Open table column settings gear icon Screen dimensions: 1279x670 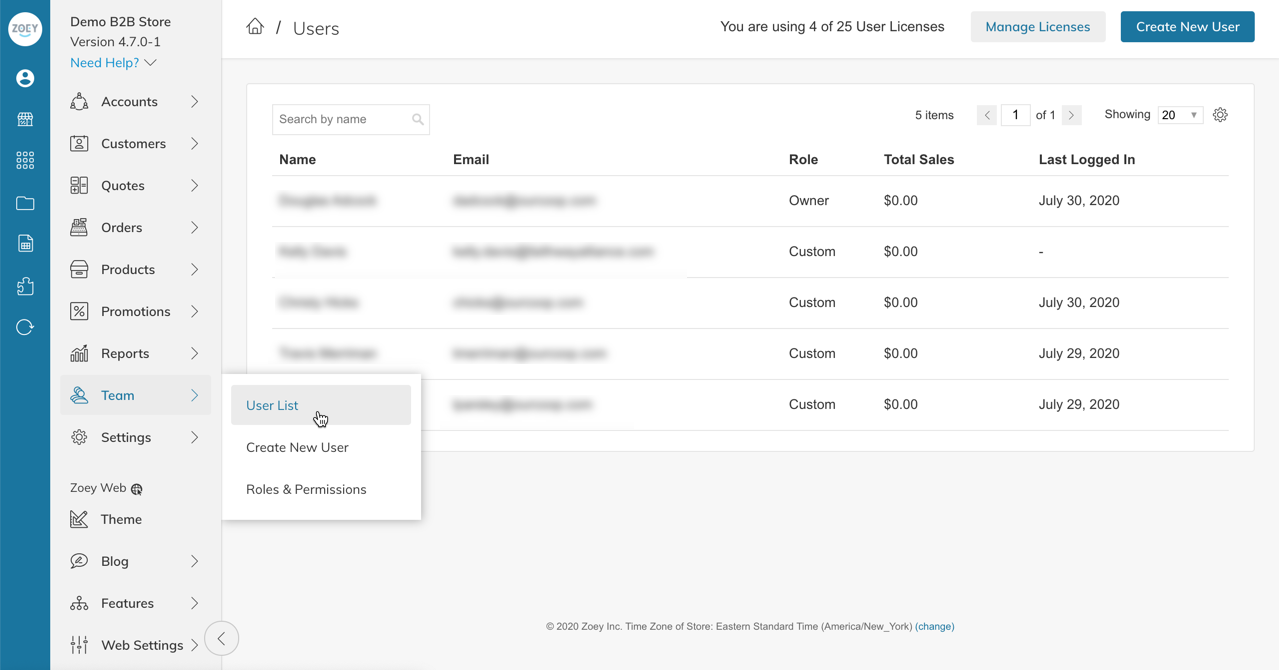pos(1220,115)
